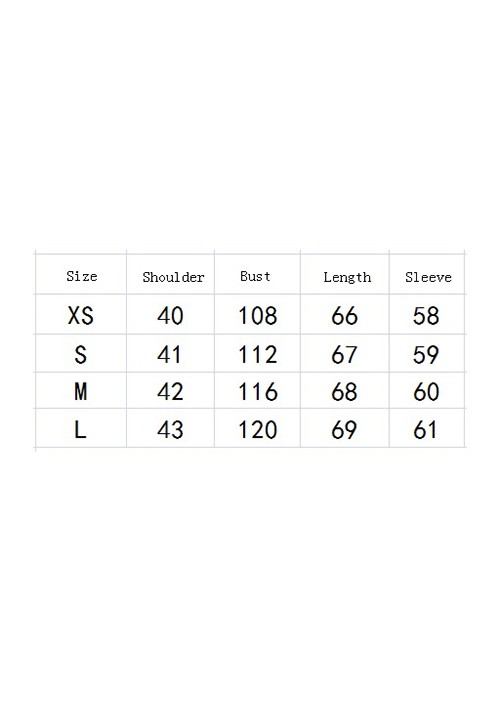Click XS shoulder value 40

170,316
